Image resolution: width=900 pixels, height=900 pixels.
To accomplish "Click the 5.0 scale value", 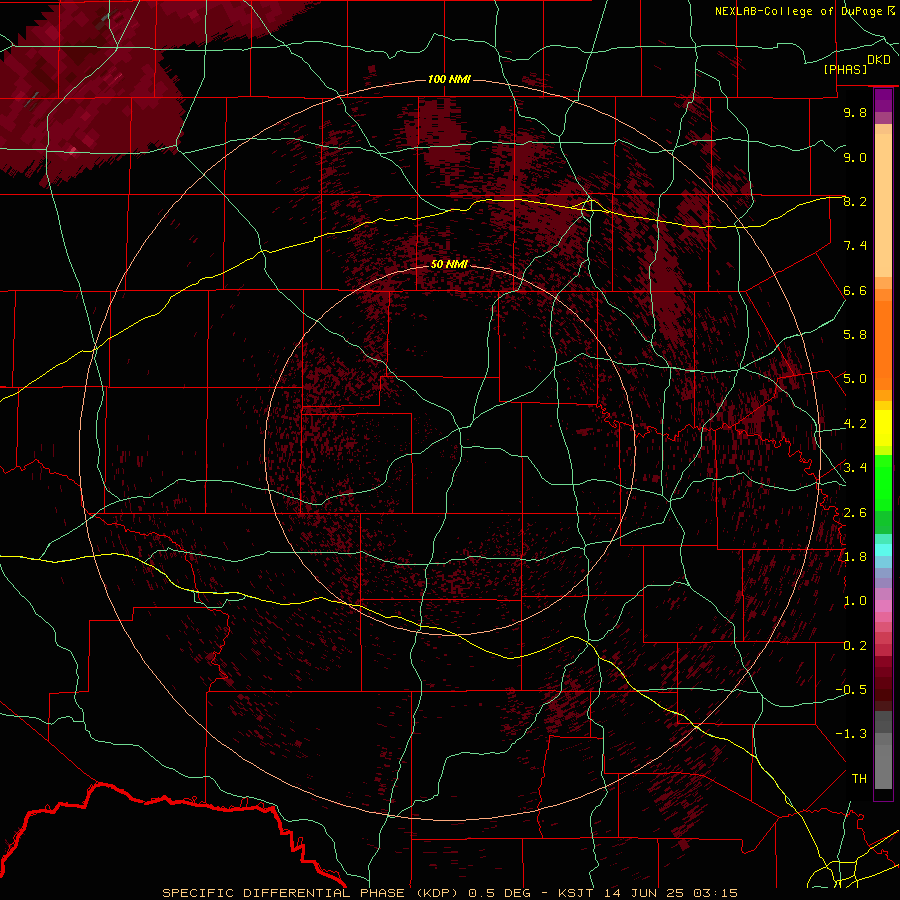I will [855, 379].
